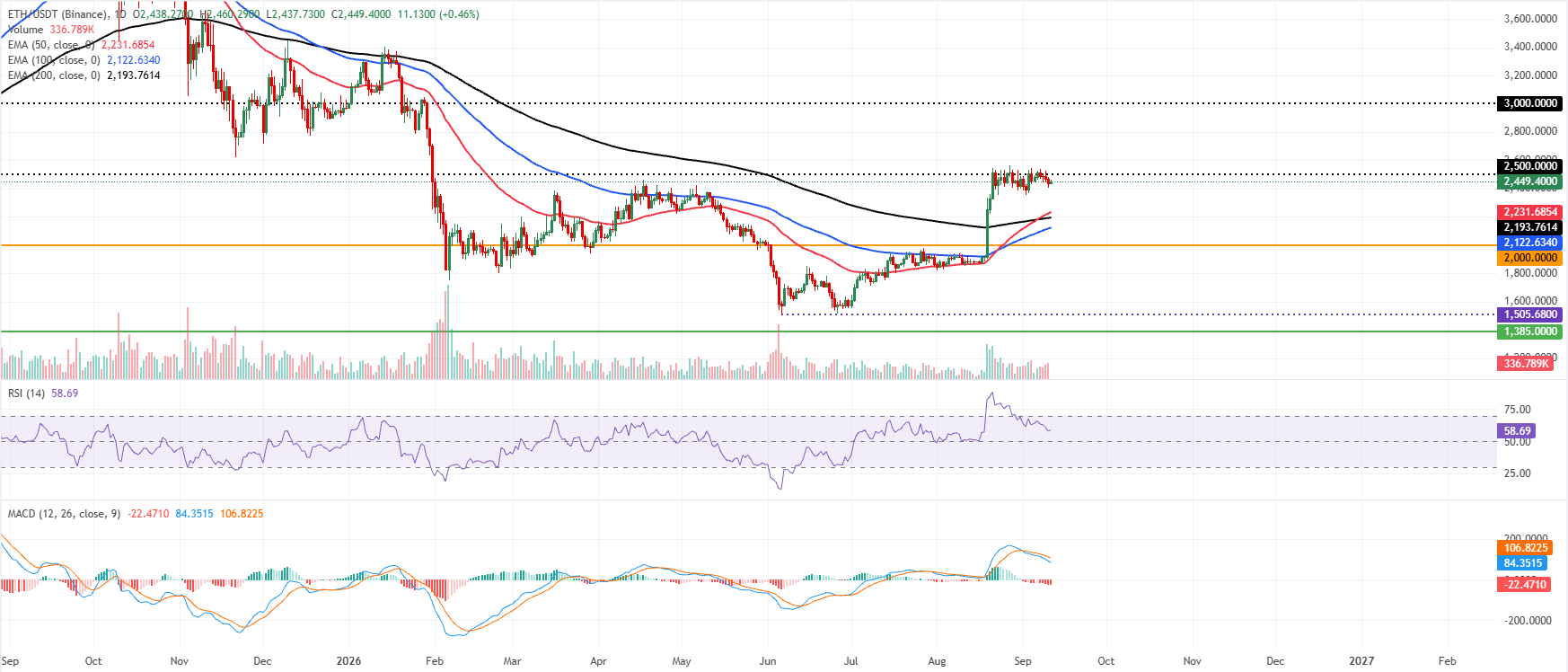Image resolution: width=1568 pixels, height=672 pixels.
Task: Click the red MACD histogram tag -22.4710
Action: [1524, 585]
